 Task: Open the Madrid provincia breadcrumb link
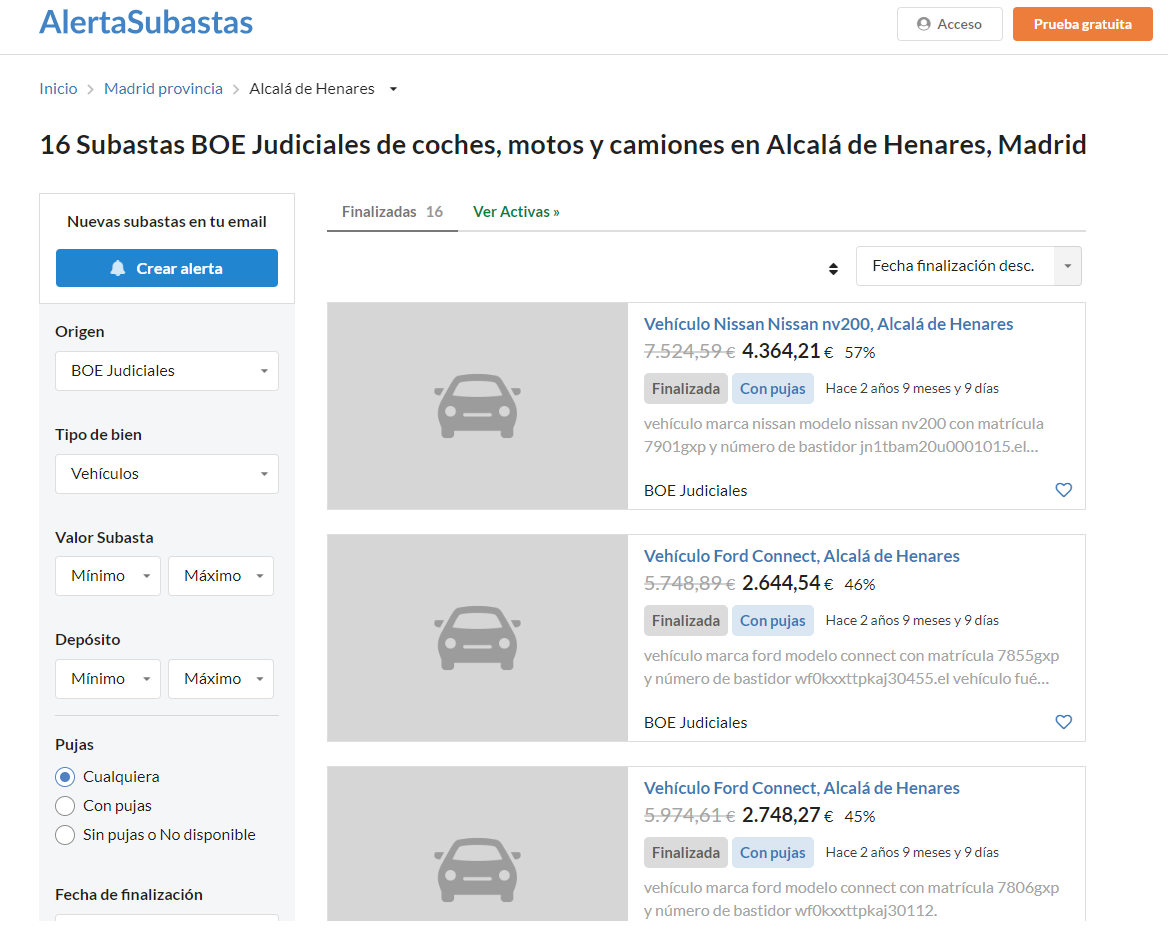163,89
